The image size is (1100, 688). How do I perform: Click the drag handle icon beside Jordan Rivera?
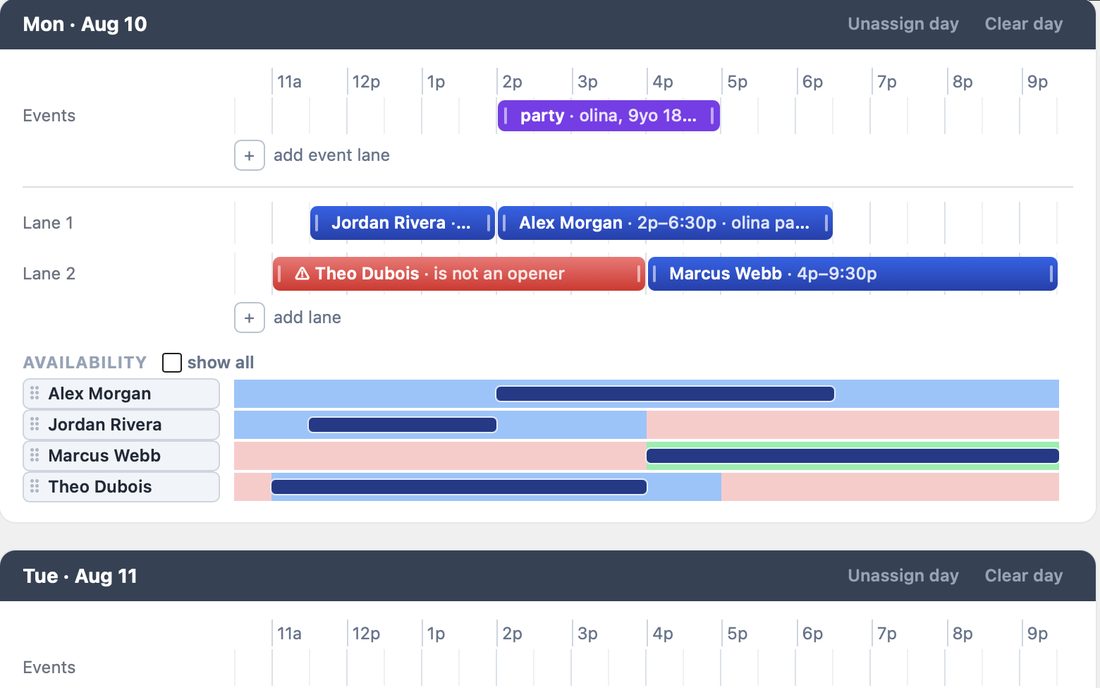[34, 424]
